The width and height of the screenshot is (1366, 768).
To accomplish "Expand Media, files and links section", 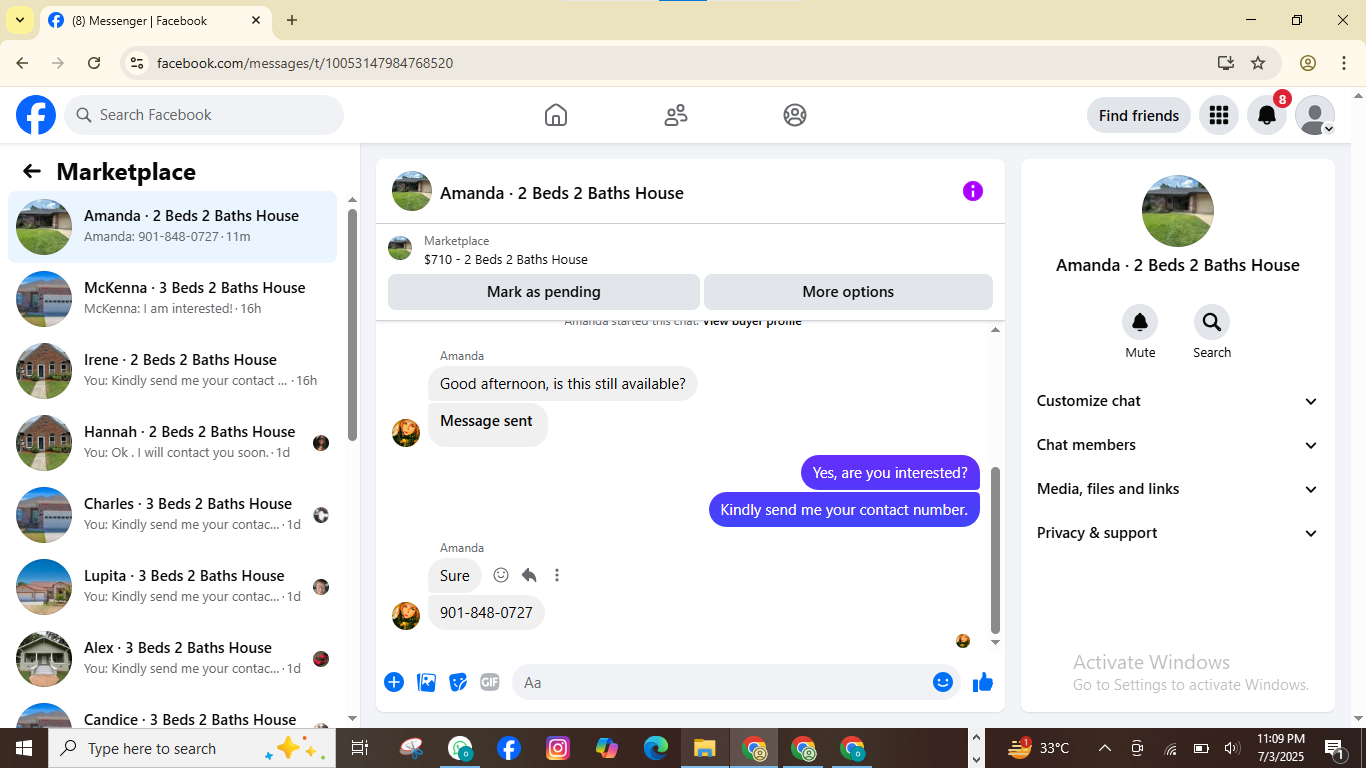I will point(1178,489).
